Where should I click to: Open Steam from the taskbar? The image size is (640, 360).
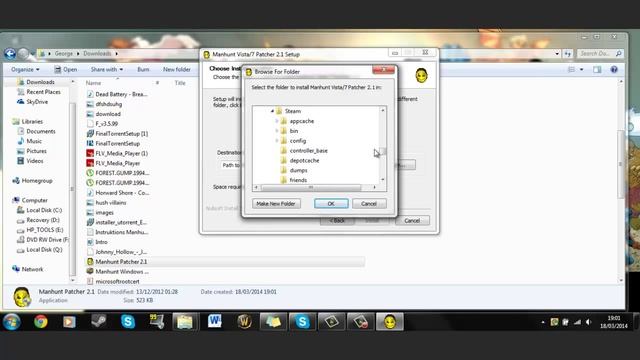click(98, 322)
